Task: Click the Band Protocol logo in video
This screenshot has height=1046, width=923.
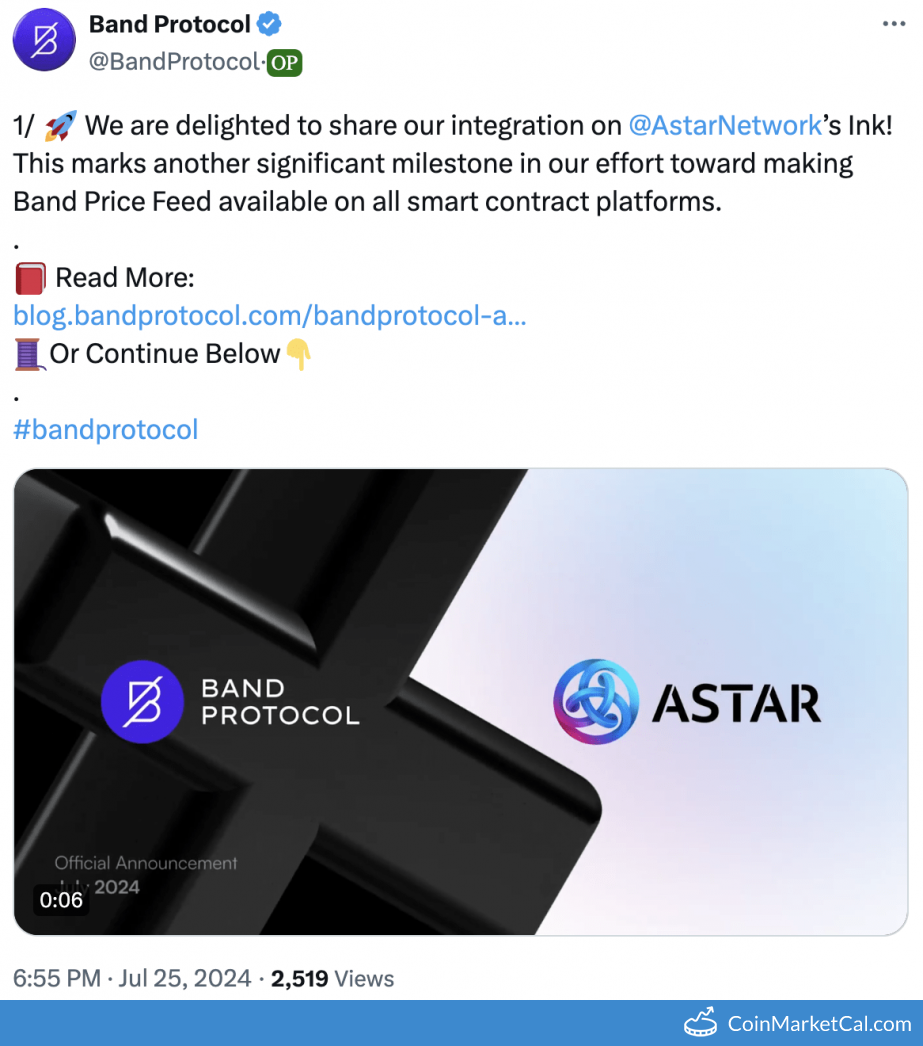Action: (x=142, y=701)
